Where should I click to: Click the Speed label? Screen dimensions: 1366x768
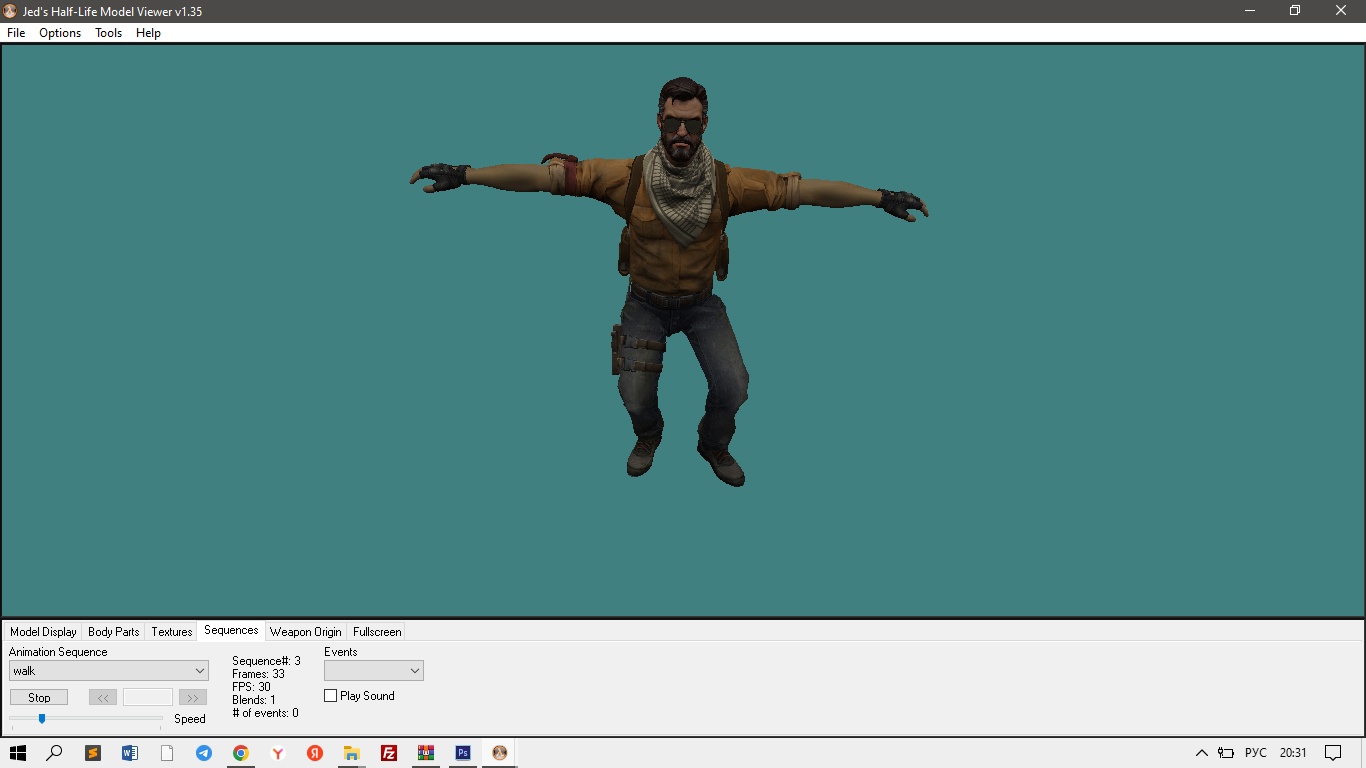pyautogui.click(x=190, y=719)
